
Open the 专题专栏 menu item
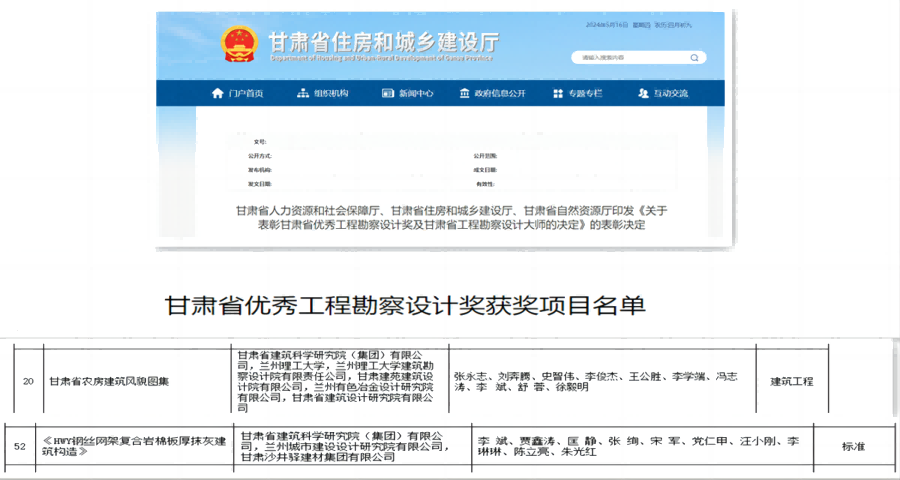585,93
